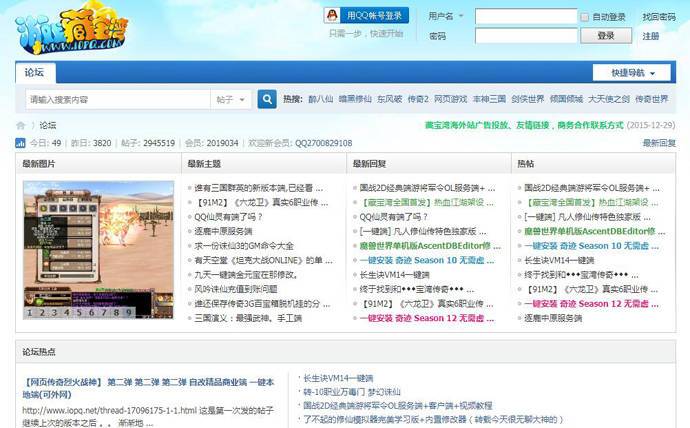Image resolution: width=690 pixels, height=428 pixels.
Task: Open the 帖子 search type dropdown
Action: tap(231, 99)
